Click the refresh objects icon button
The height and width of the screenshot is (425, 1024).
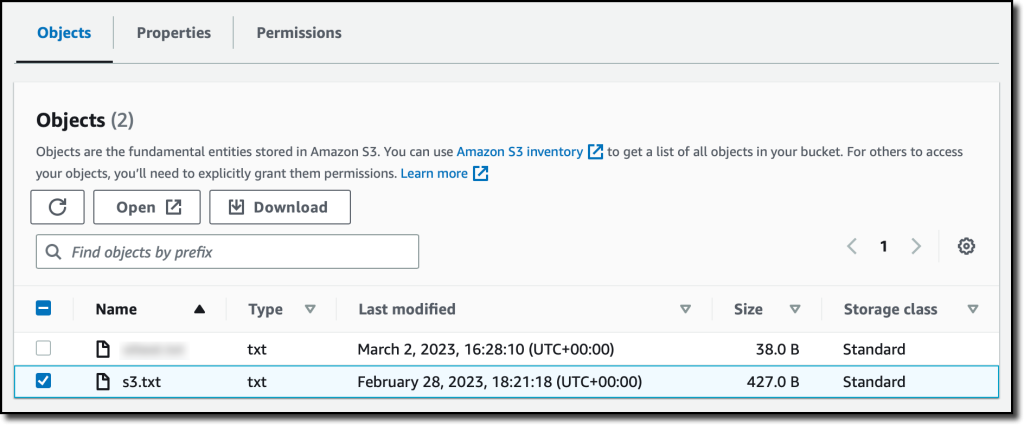pyautogui.click(x=57, y=208)
